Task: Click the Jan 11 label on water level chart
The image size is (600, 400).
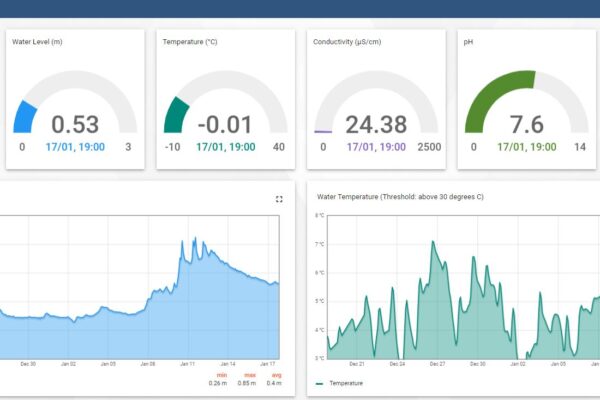Action: point(188,364)
